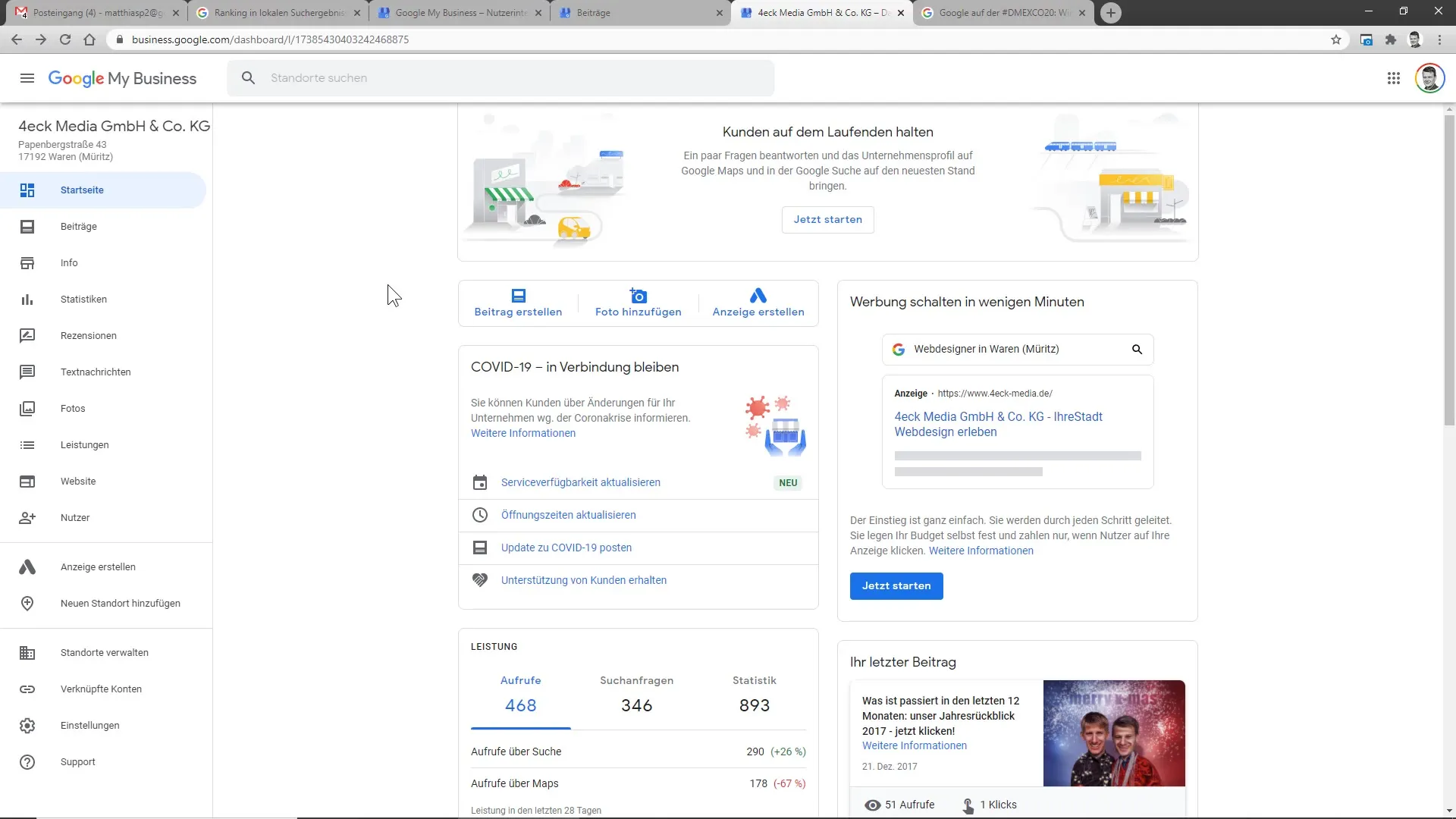Open Serviceverfügbarkeit aktualisieren link

click(580, 483)
